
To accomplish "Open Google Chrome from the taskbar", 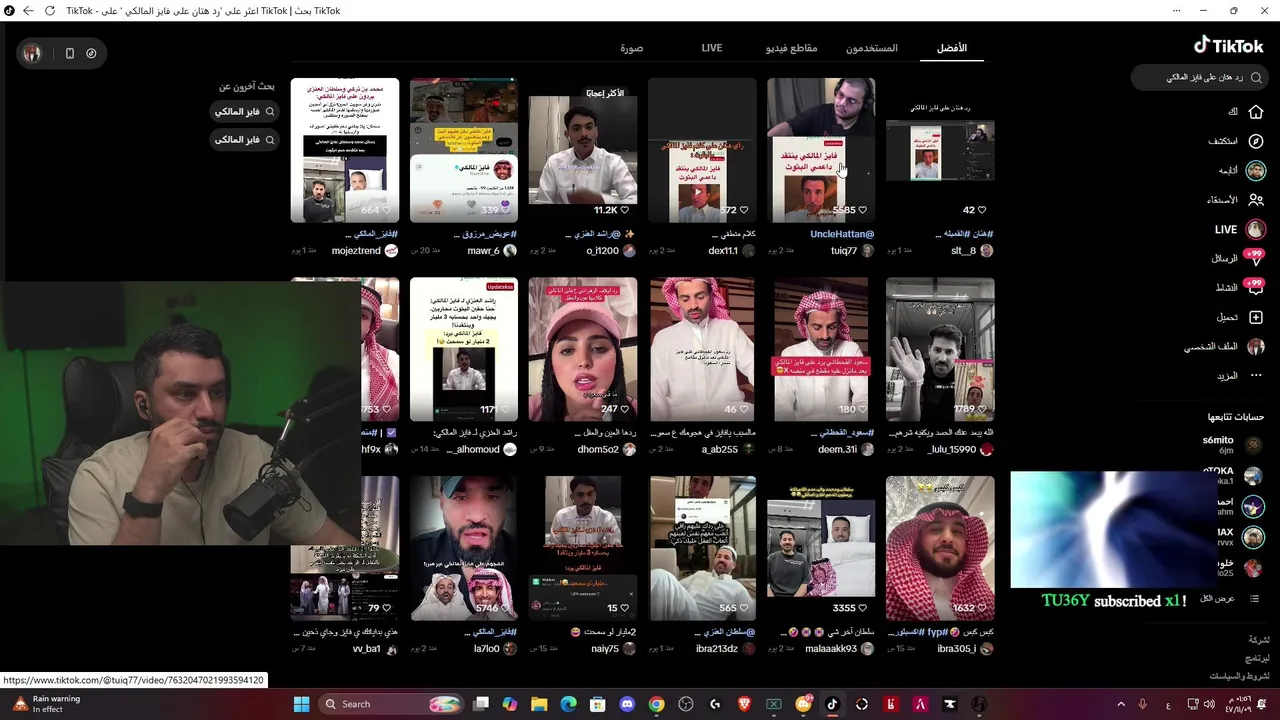I will 656,704.
